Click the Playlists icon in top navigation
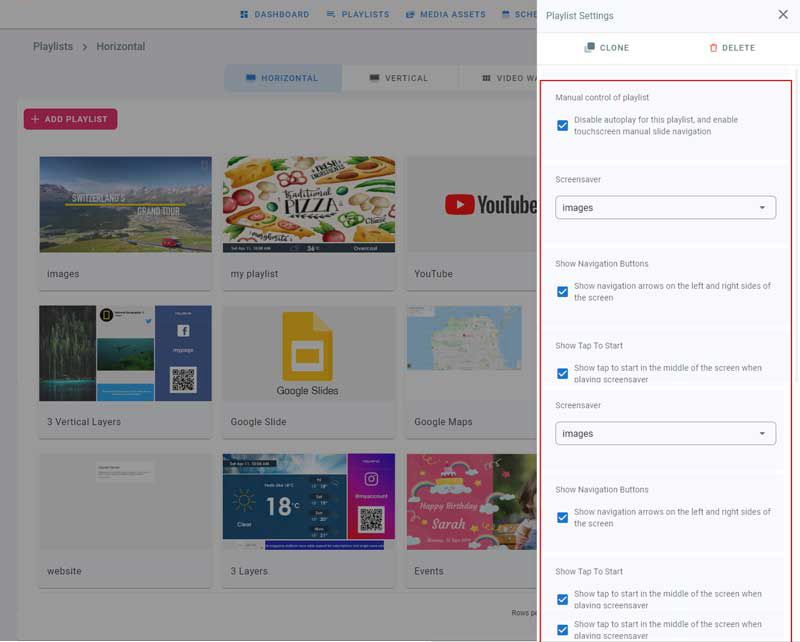 coord(330,15)
